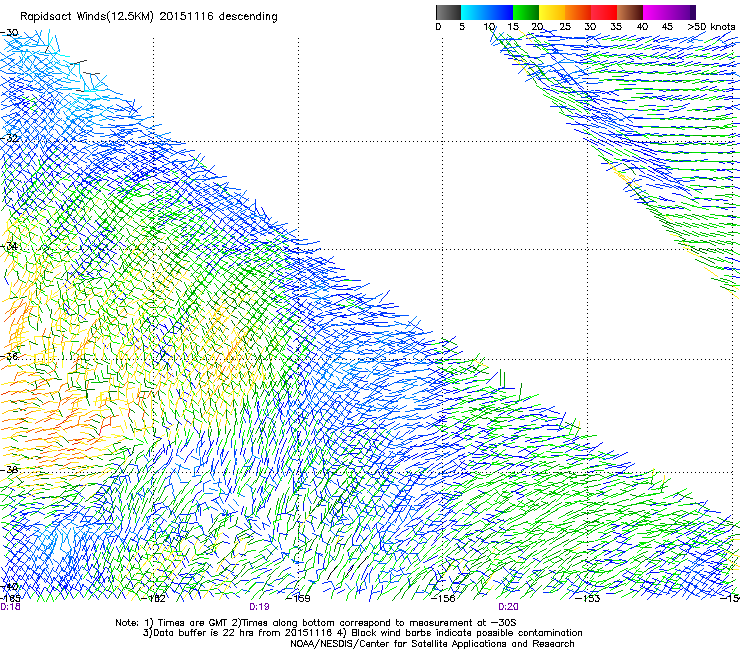The width and height of the screenshot is (740, 650).
Task: Click the '-153' longitude label
Action: (x=588, y=599)
